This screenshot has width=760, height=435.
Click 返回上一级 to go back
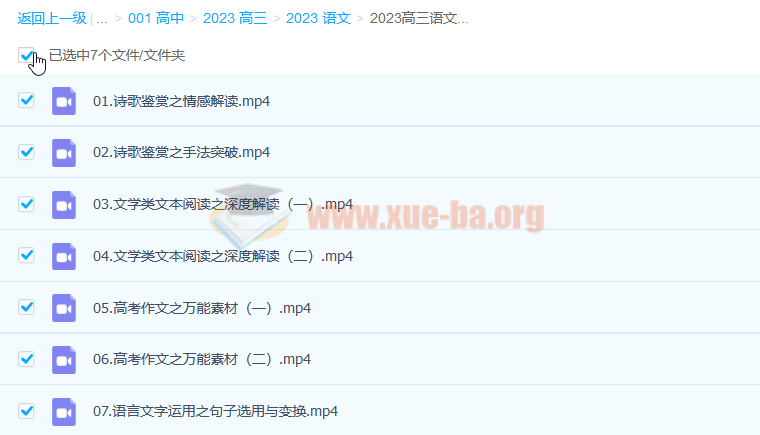(51, 18)
